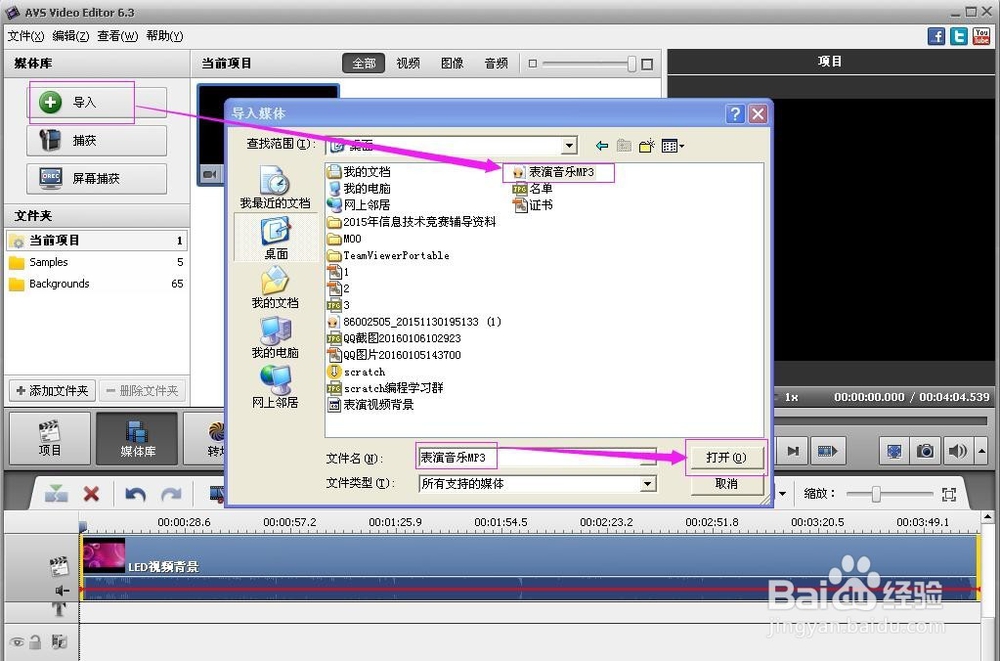
Task: Open the 媒体库 section button
Action: pyautogui.click(x=137, y=438)
